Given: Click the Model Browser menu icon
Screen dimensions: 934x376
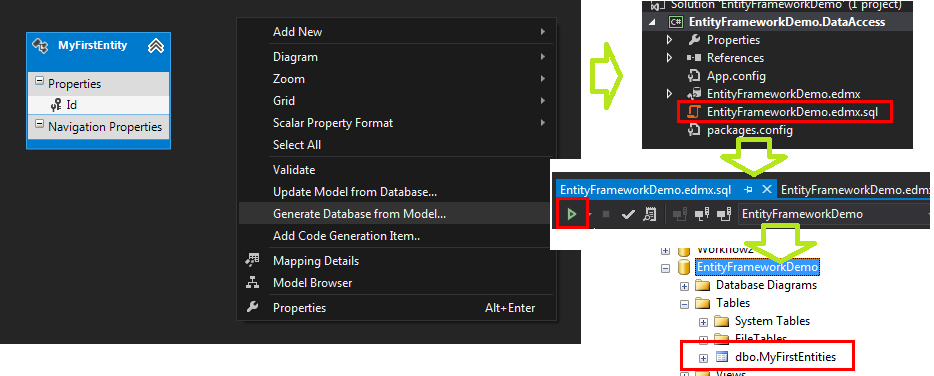Looking at the screenshot, I should pos(253,283).
